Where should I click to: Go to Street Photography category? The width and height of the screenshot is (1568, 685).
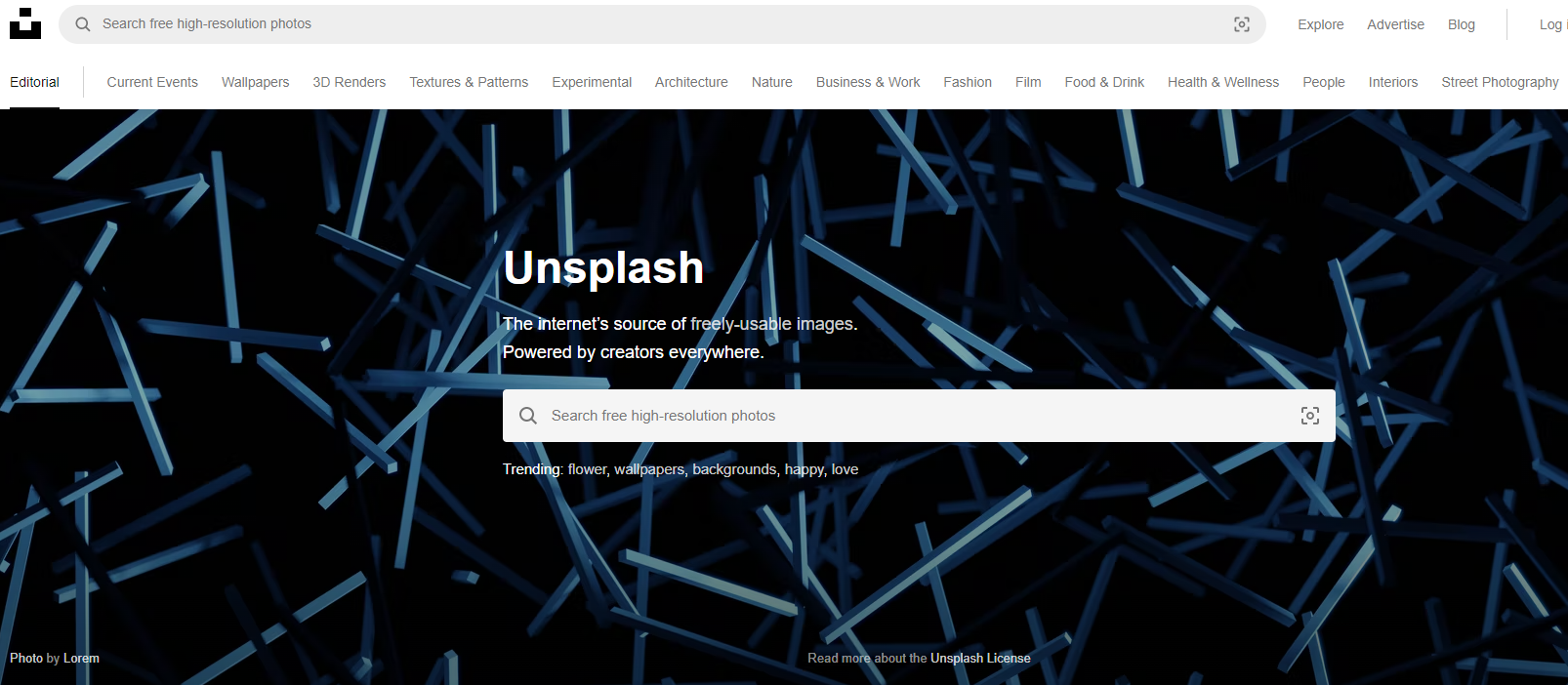tap(1501, 82)
